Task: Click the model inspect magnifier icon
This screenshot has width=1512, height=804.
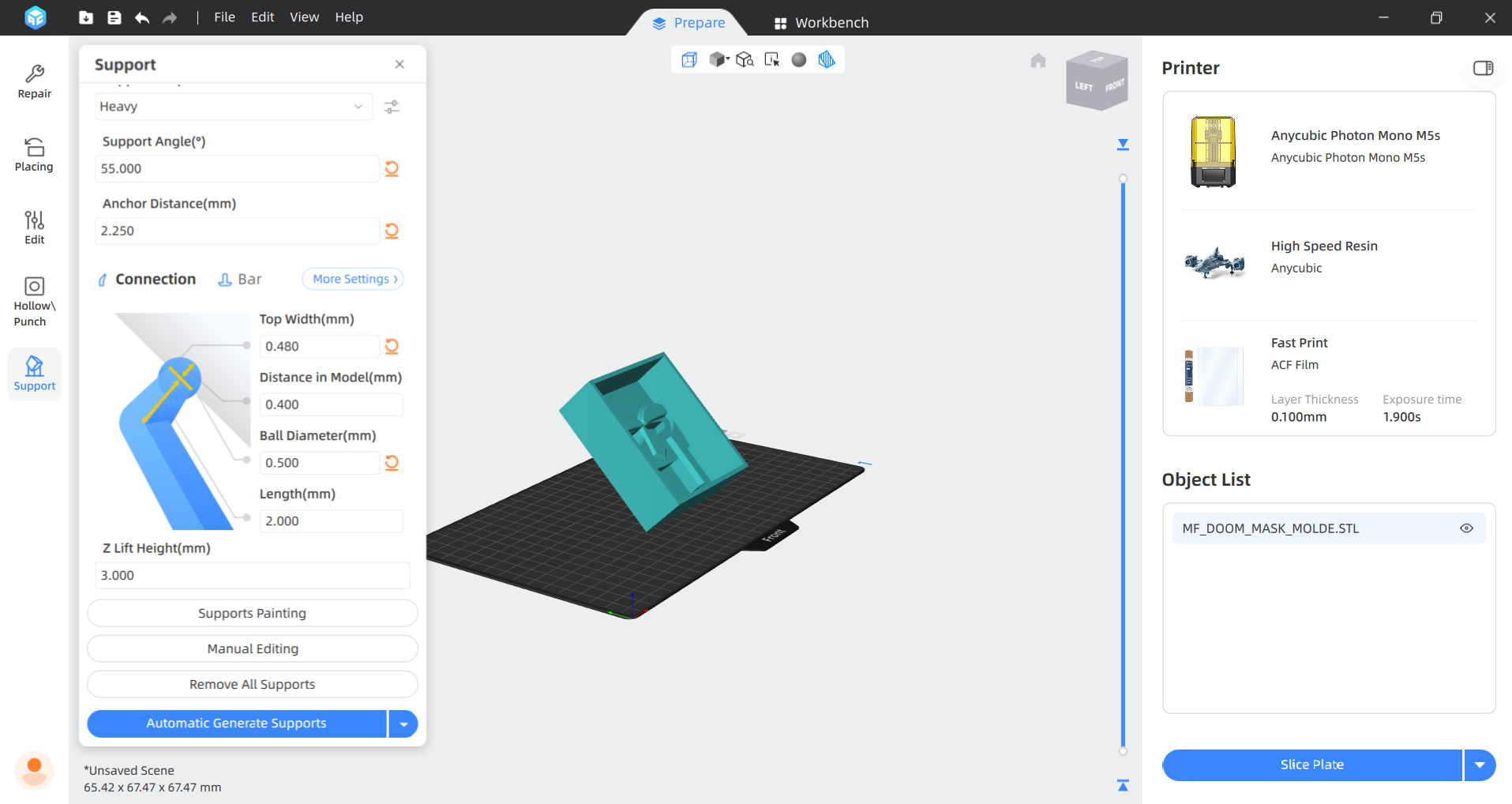Action: click(745, 59)
